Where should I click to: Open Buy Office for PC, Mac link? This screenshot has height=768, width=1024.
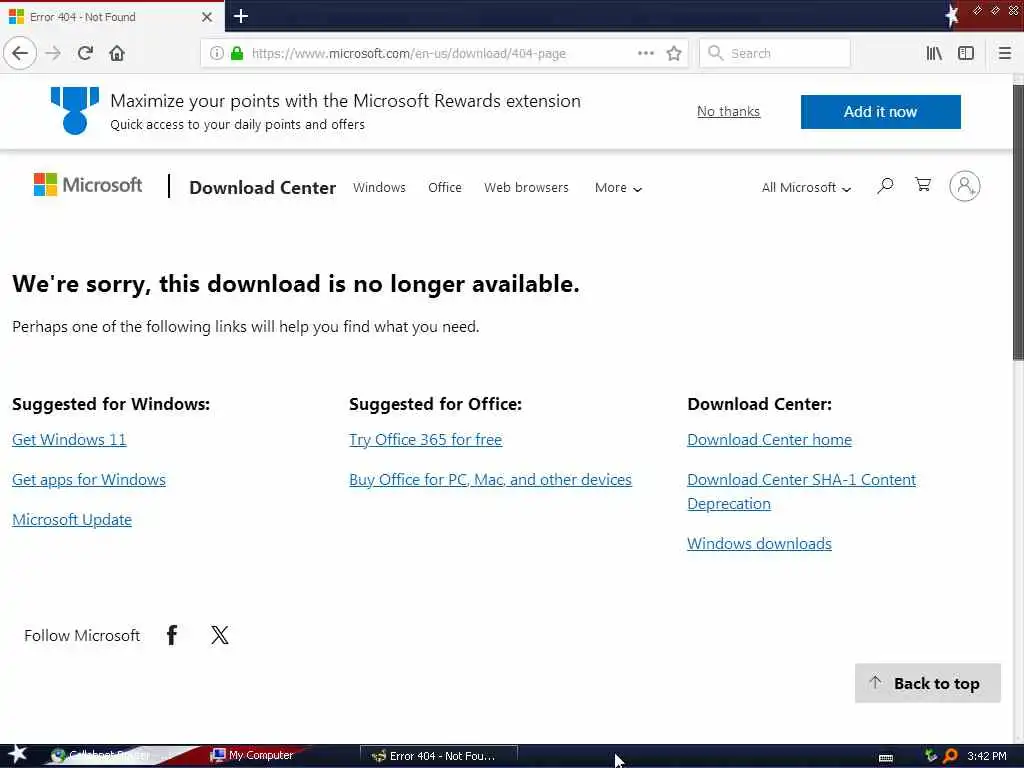click(x=490, y=479)
